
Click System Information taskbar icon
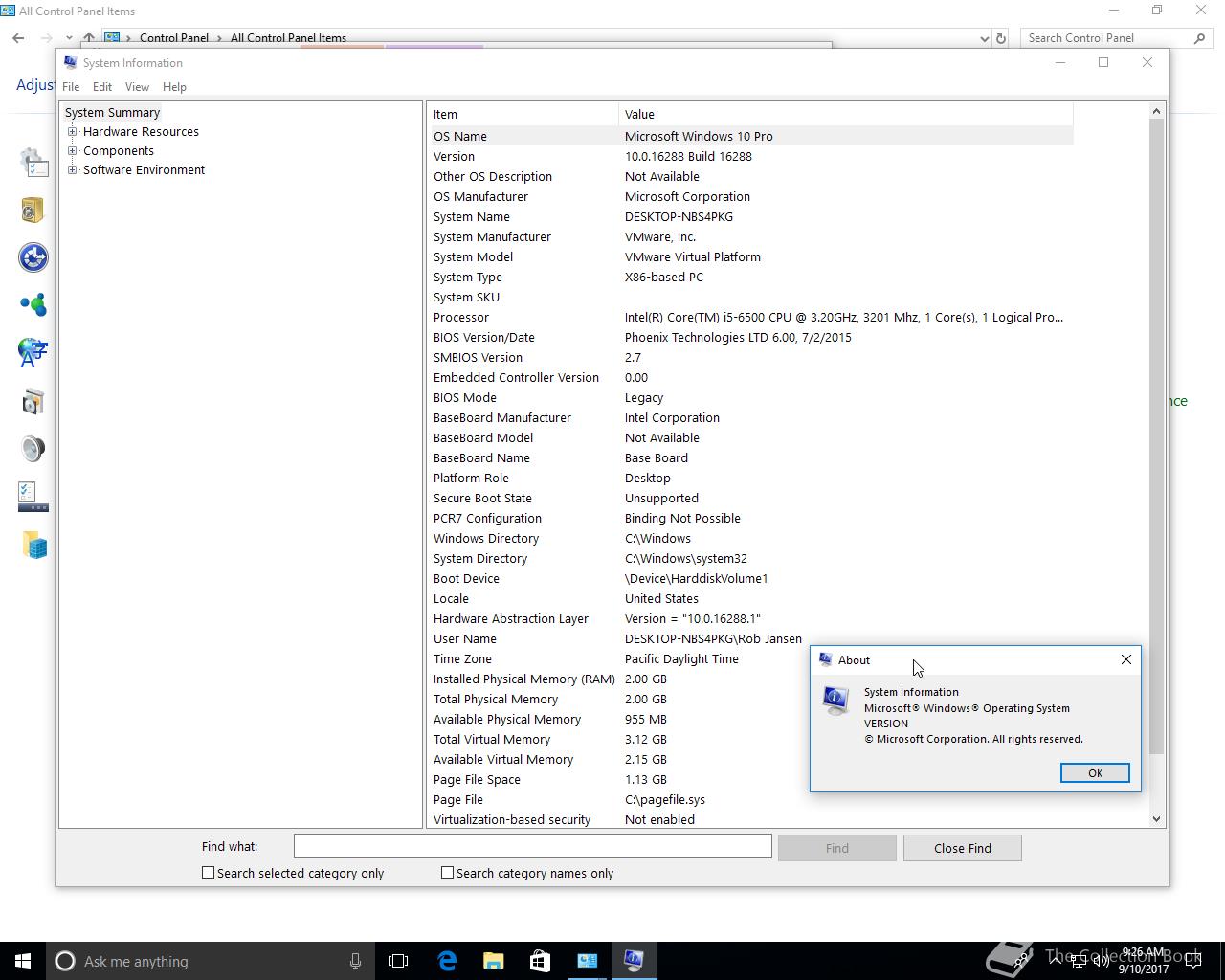[x=634, y=961]
